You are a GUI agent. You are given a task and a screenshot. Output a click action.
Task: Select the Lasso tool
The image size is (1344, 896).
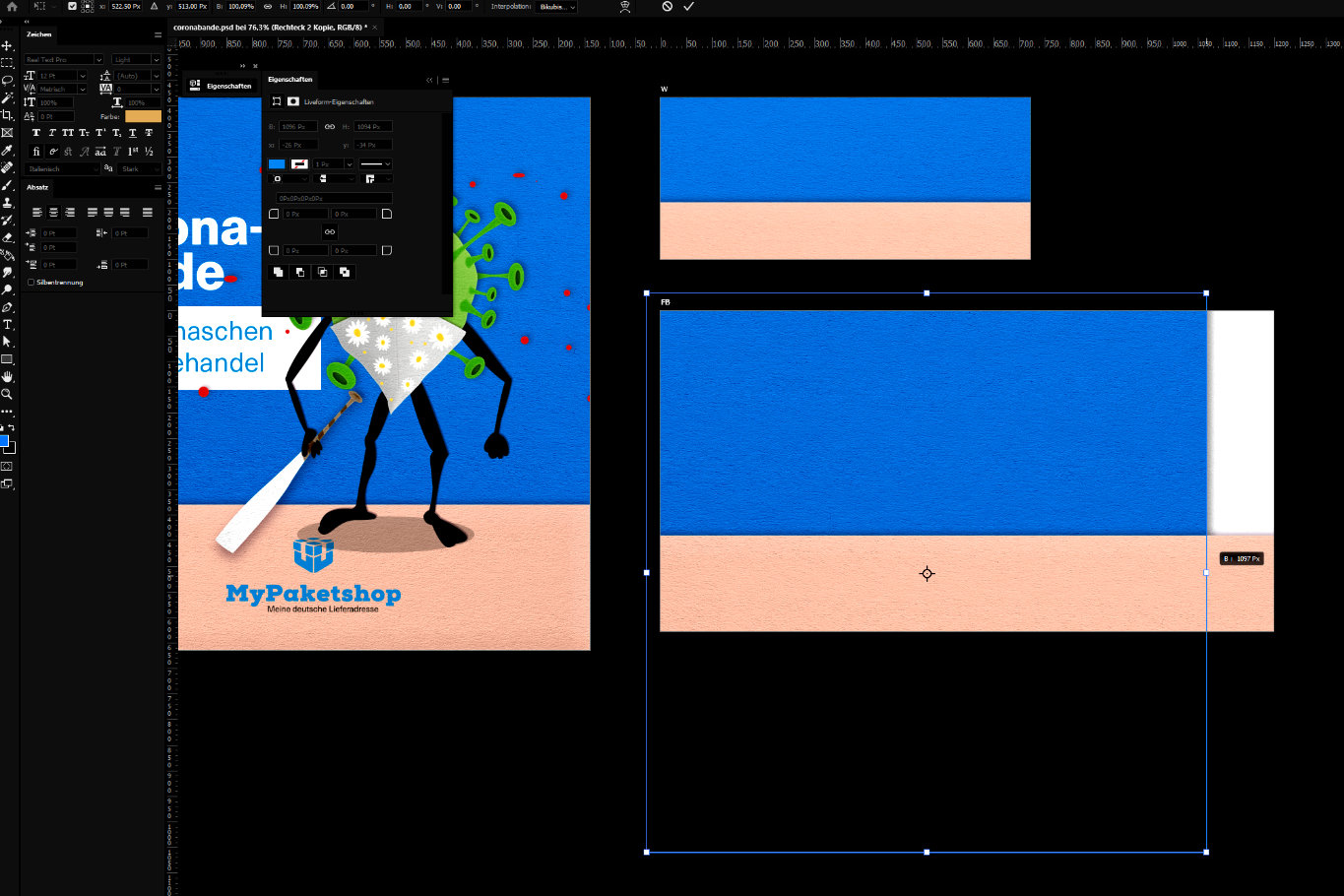click(x=7, y=80)
